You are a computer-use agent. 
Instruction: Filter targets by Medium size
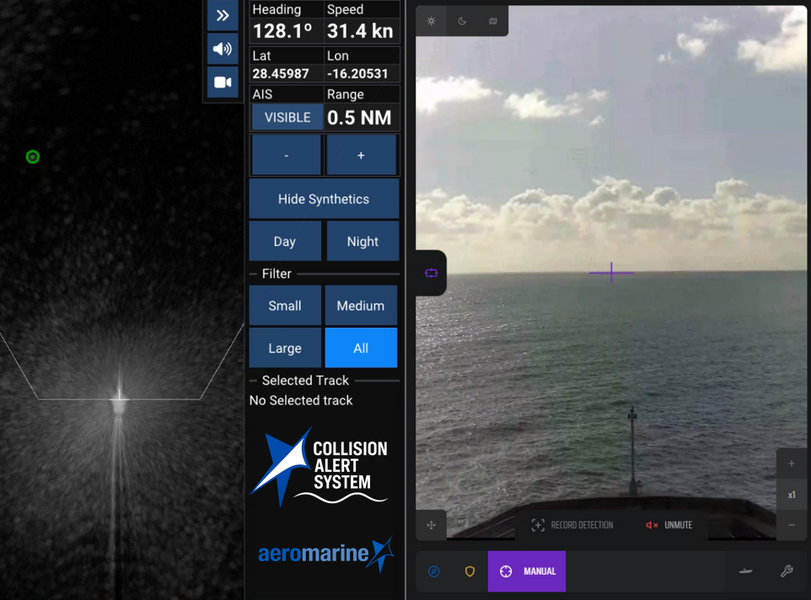[x=361, y=306]
